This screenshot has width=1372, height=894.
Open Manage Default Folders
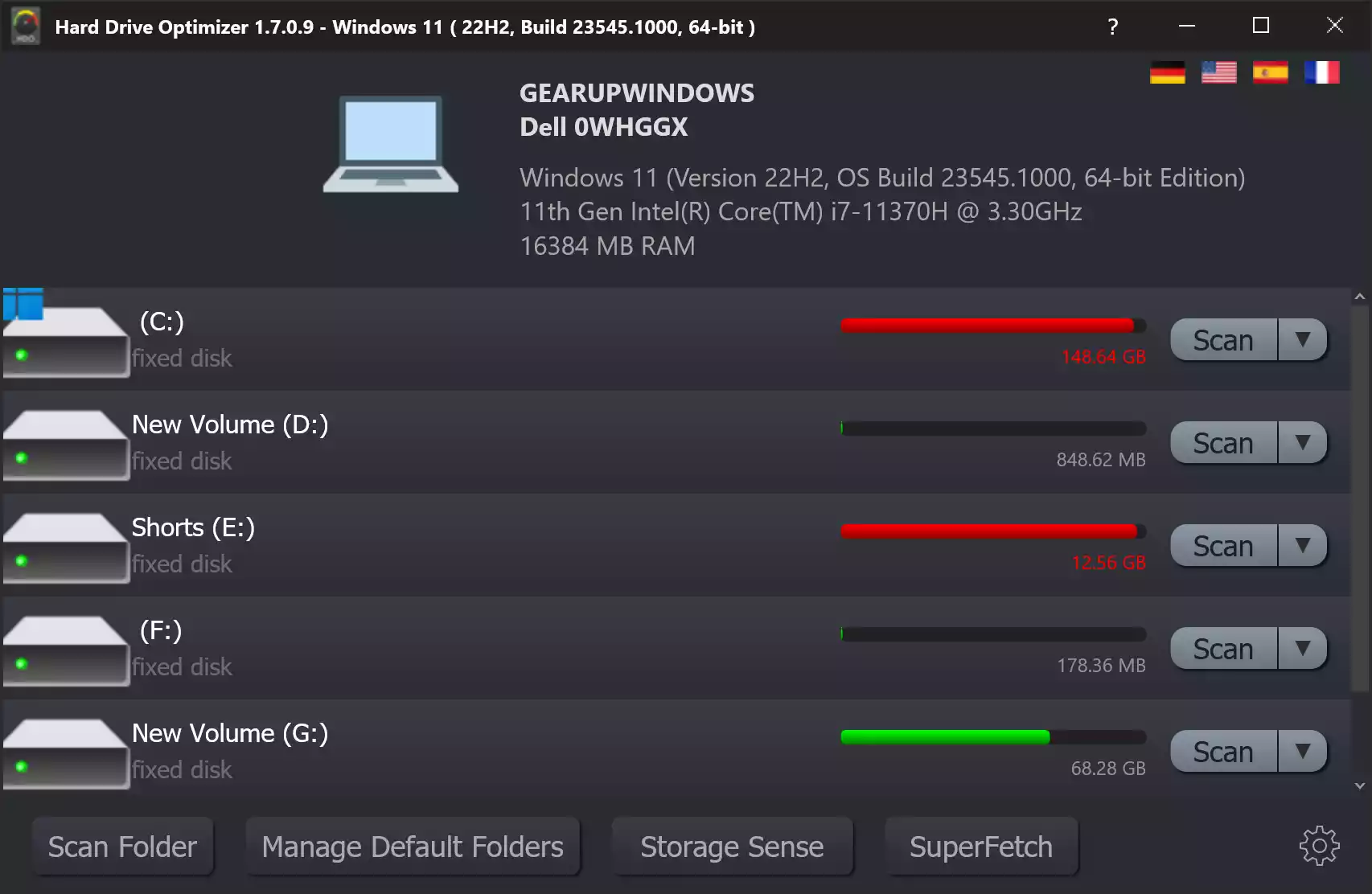click(413, 847)
